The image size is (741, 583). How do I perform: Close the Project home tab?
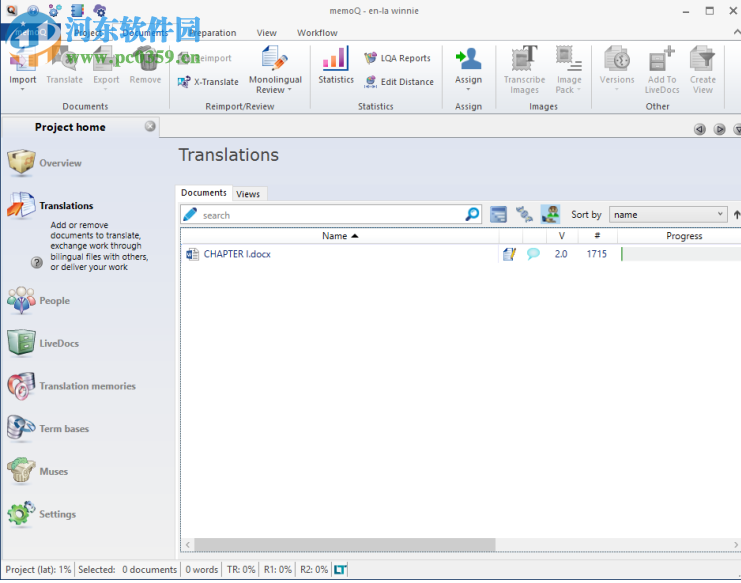150,126
